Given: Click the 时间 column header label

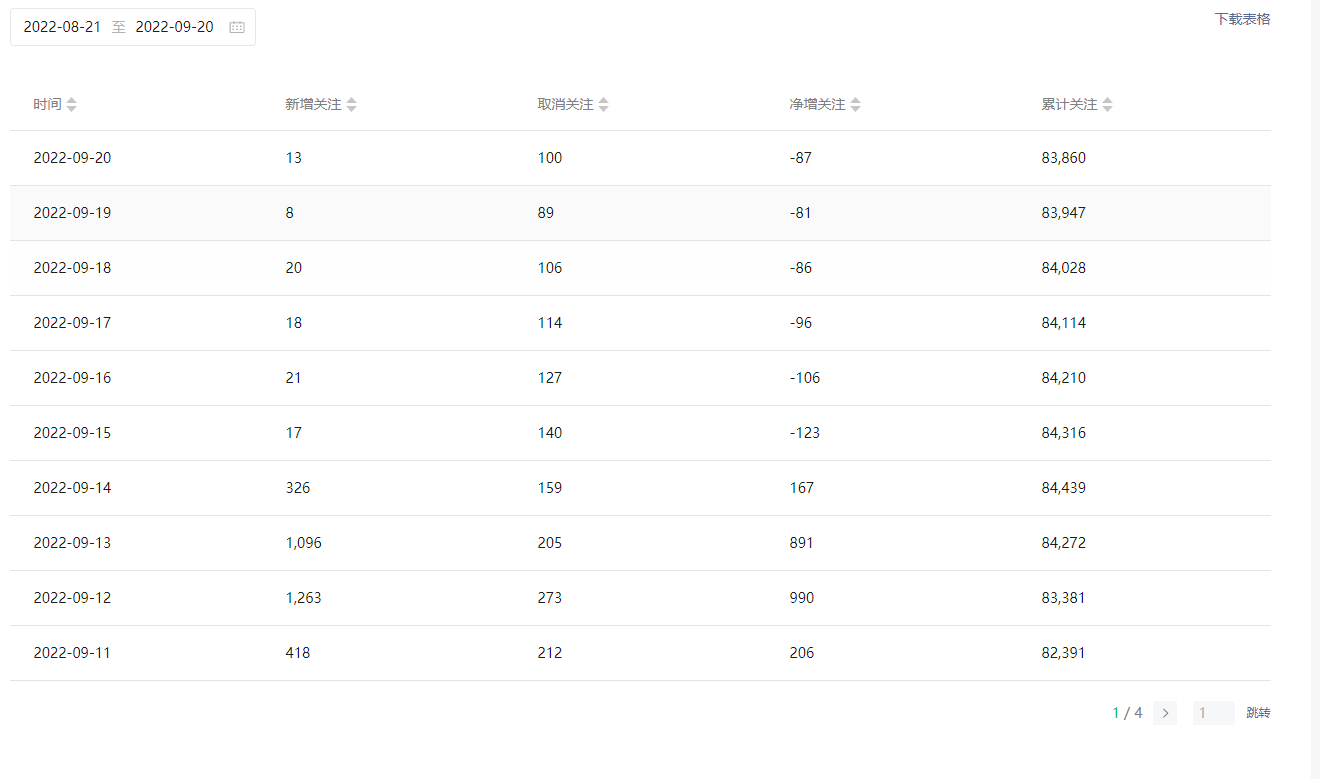Looking at the screenshot, I should click(x=47, y=104).
